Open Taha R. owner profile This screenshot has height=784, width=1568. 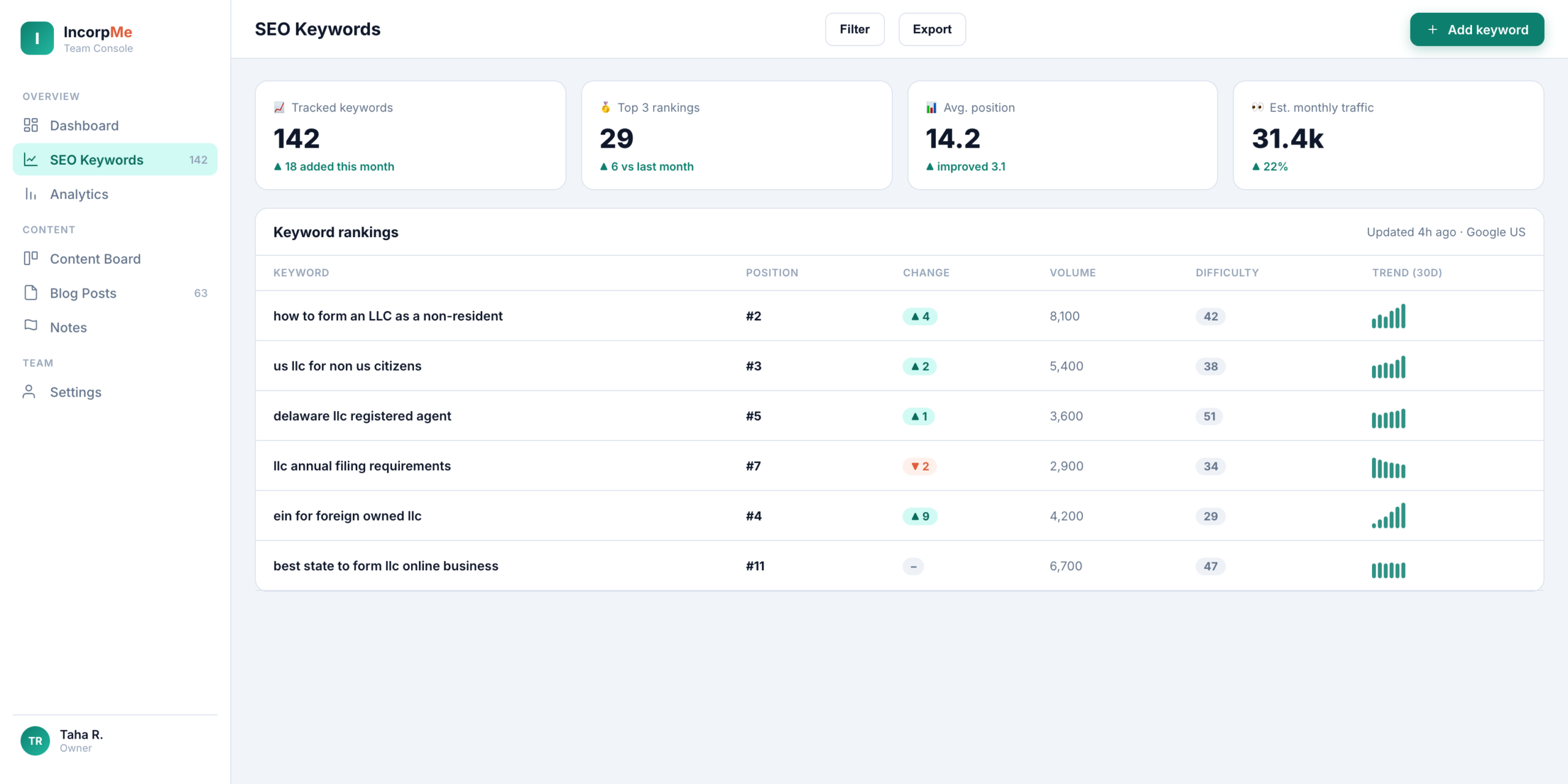click(115, 741)
